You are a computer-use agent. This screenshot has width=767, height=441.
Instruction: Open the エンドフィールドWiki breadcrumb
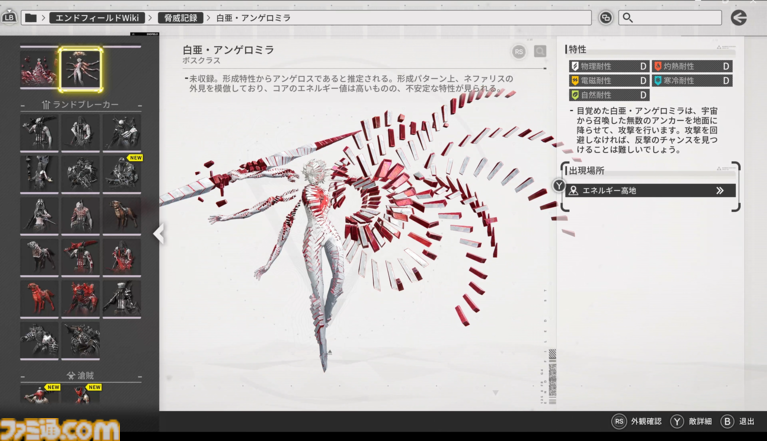point(97,18)
